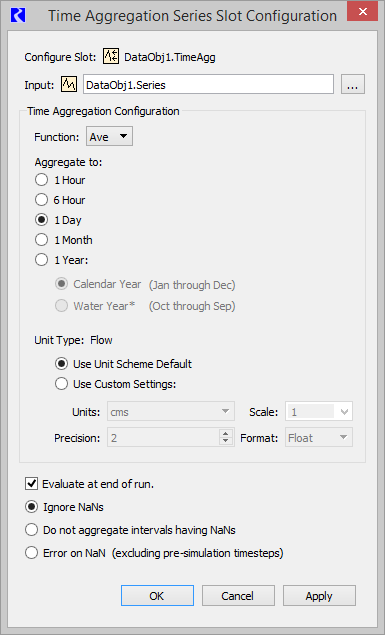Select the 1 Hour aggregation option
This screenshot has height=635, width=385.
pyautogui.click(x=41, y=180)
